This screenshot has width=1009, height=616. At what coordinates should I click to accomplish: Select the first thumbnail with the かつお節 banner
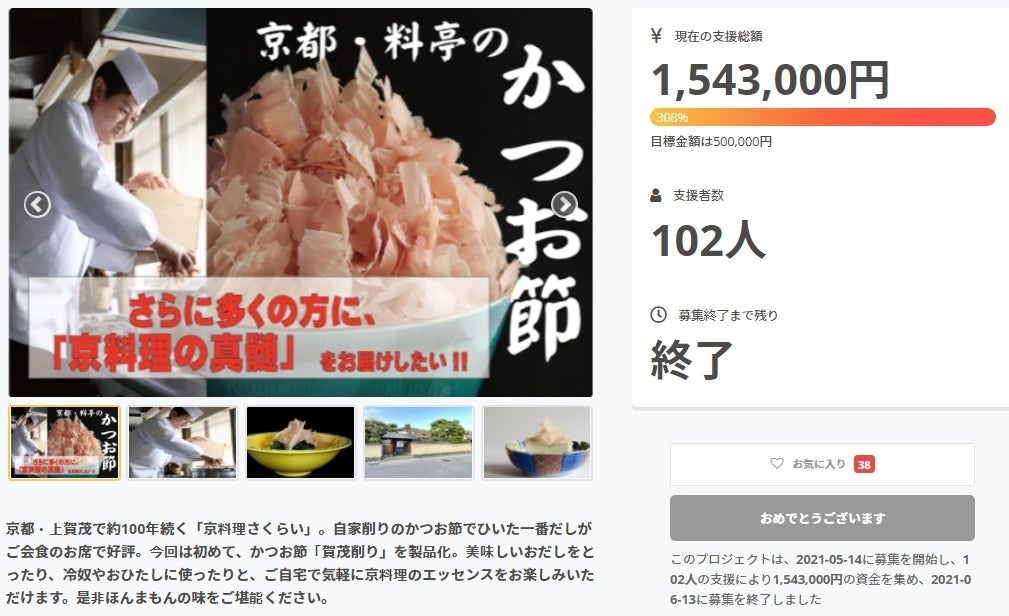[64, 443]
